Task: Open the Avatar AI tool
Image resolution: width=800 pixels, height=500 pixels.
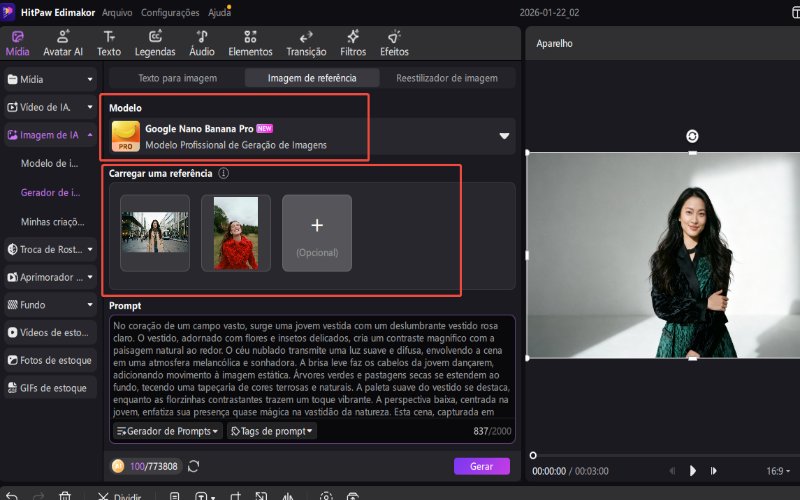Action: pos(63,43)
